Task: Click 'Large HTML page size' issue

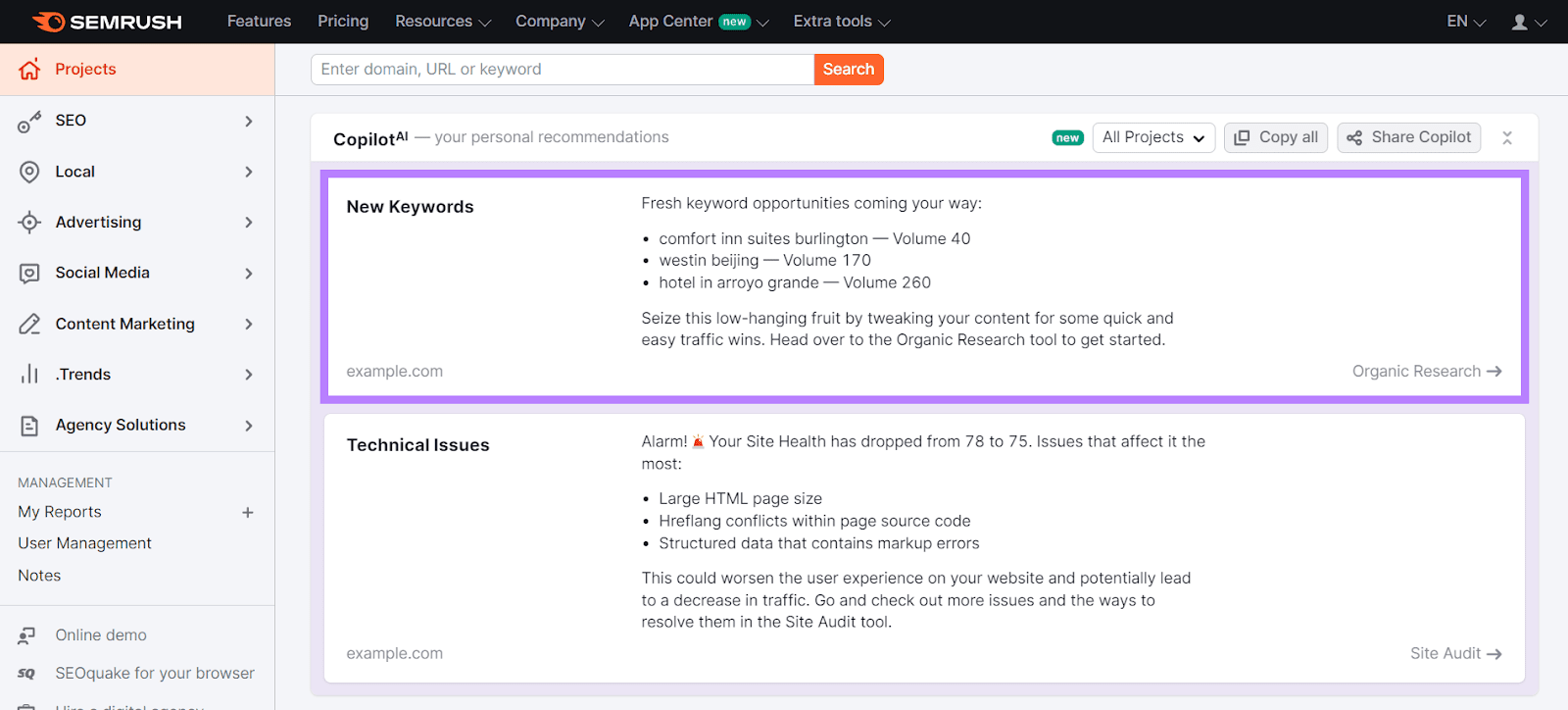Action: [740, 499]
